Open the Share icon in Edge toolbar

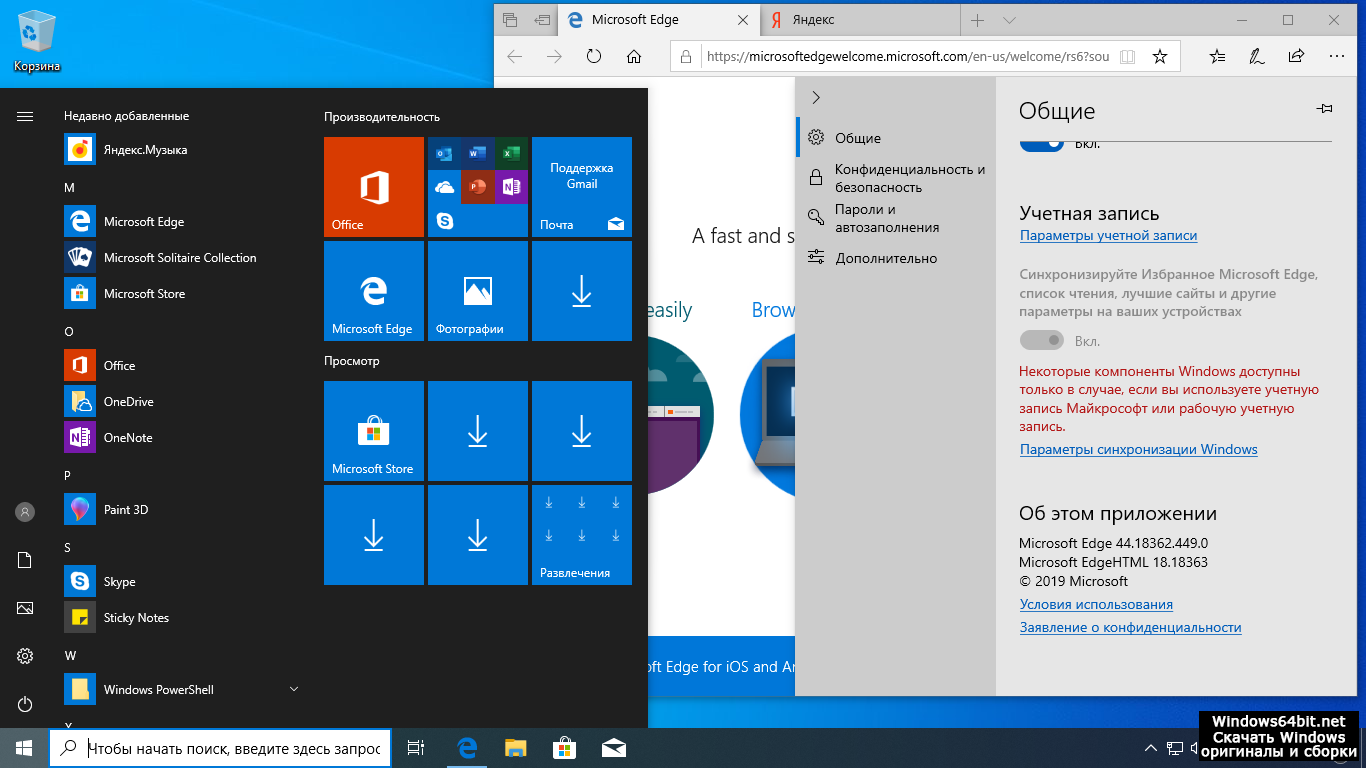tap(1296, 57)
